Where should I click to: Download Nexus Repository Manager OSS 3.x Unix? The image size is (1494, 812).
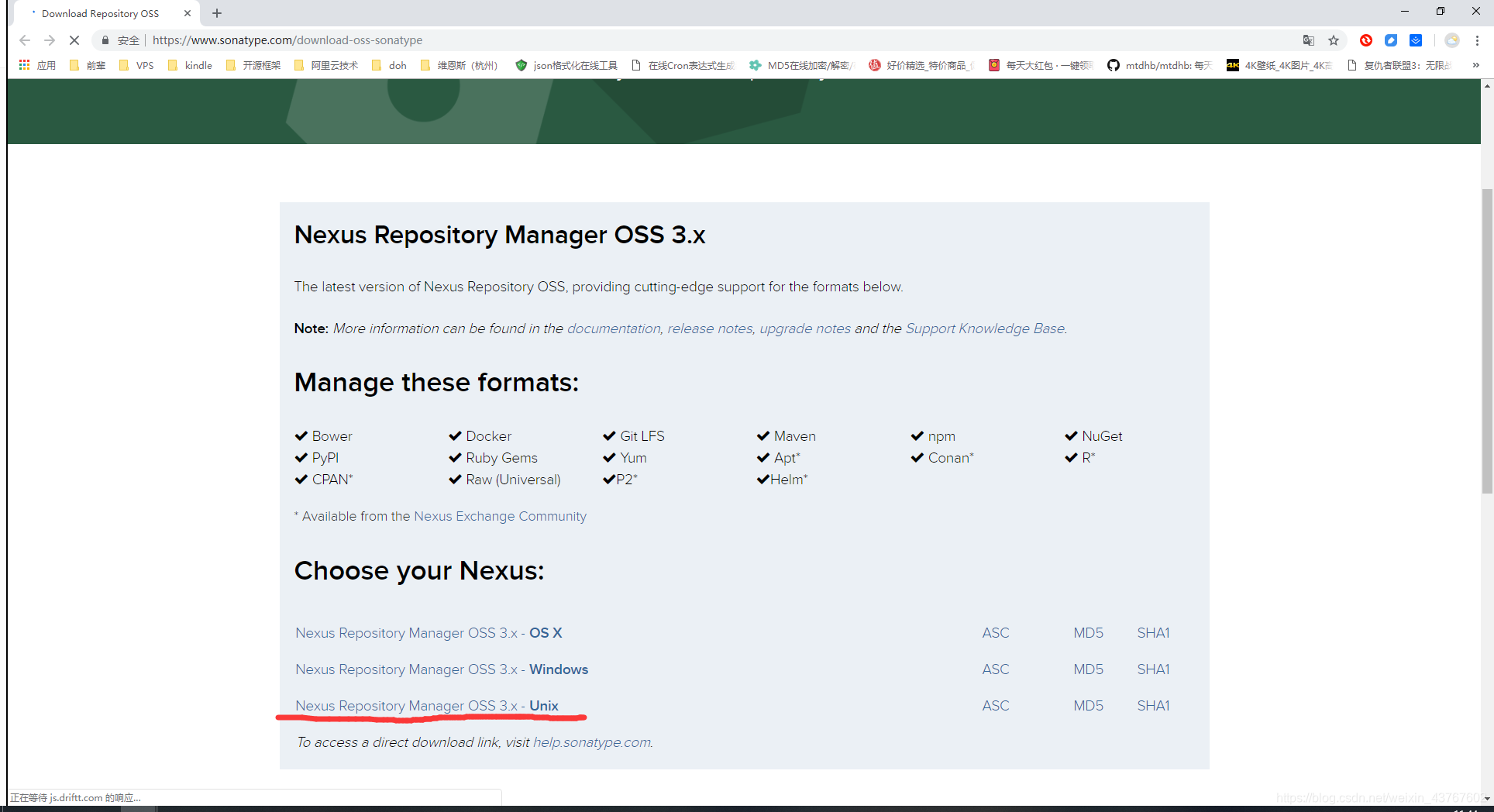pyautogui.click(x=427, y=705)
